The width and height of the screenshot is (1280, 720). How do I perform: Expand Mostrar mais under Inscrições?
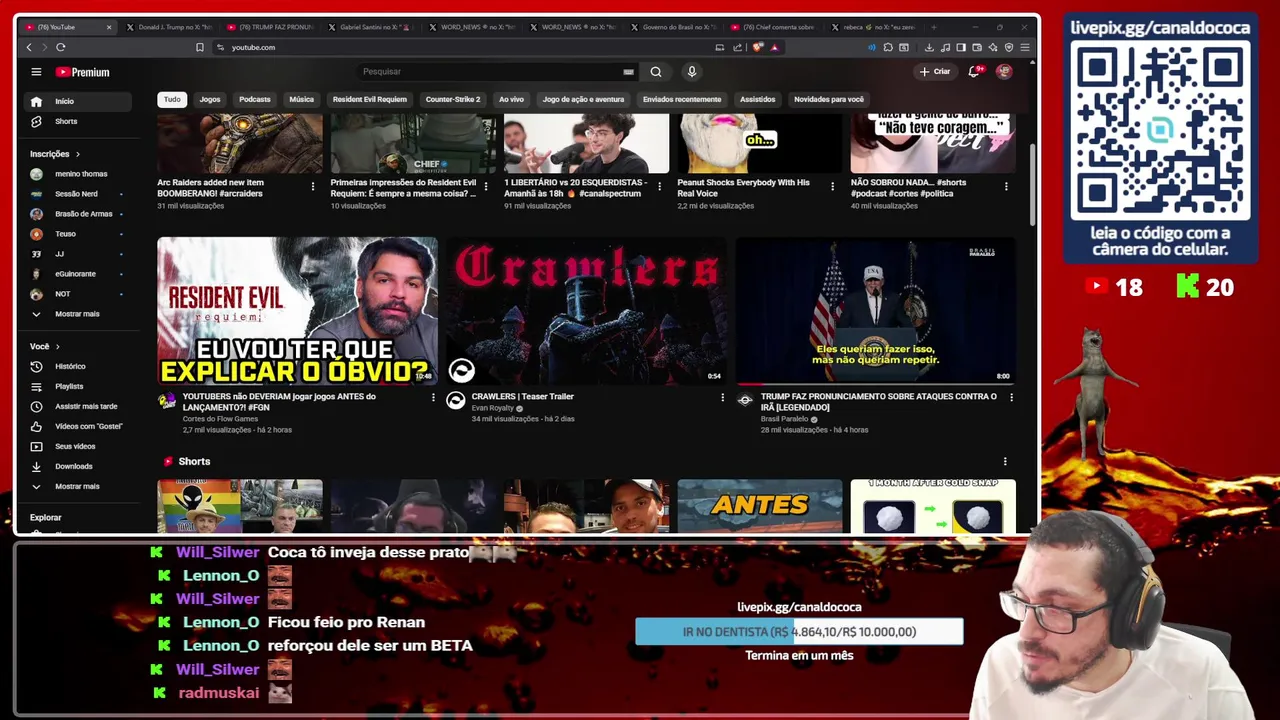click(79, 314)
